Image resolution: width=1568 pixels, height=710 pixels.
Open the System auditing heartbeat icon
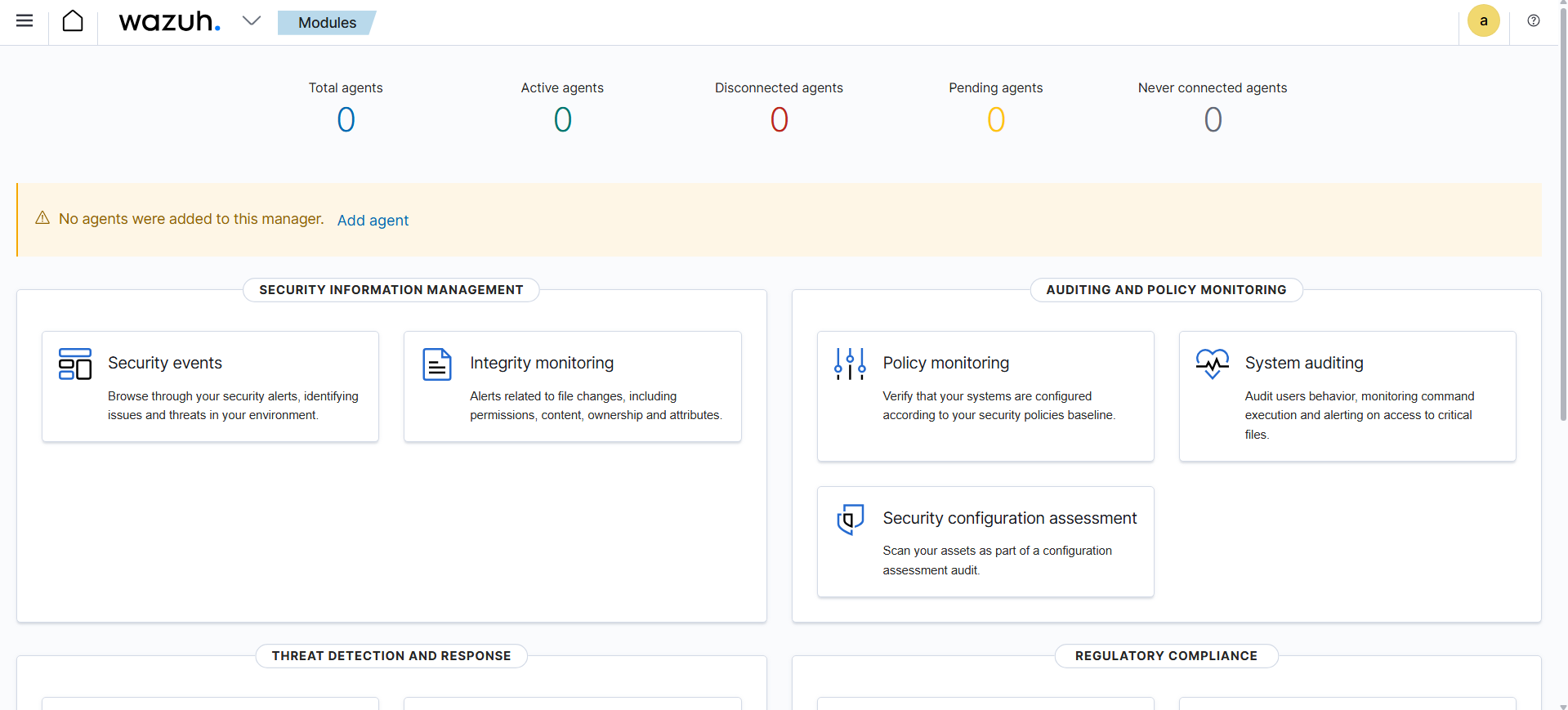pyautogui.click(x=1213, y=364)
